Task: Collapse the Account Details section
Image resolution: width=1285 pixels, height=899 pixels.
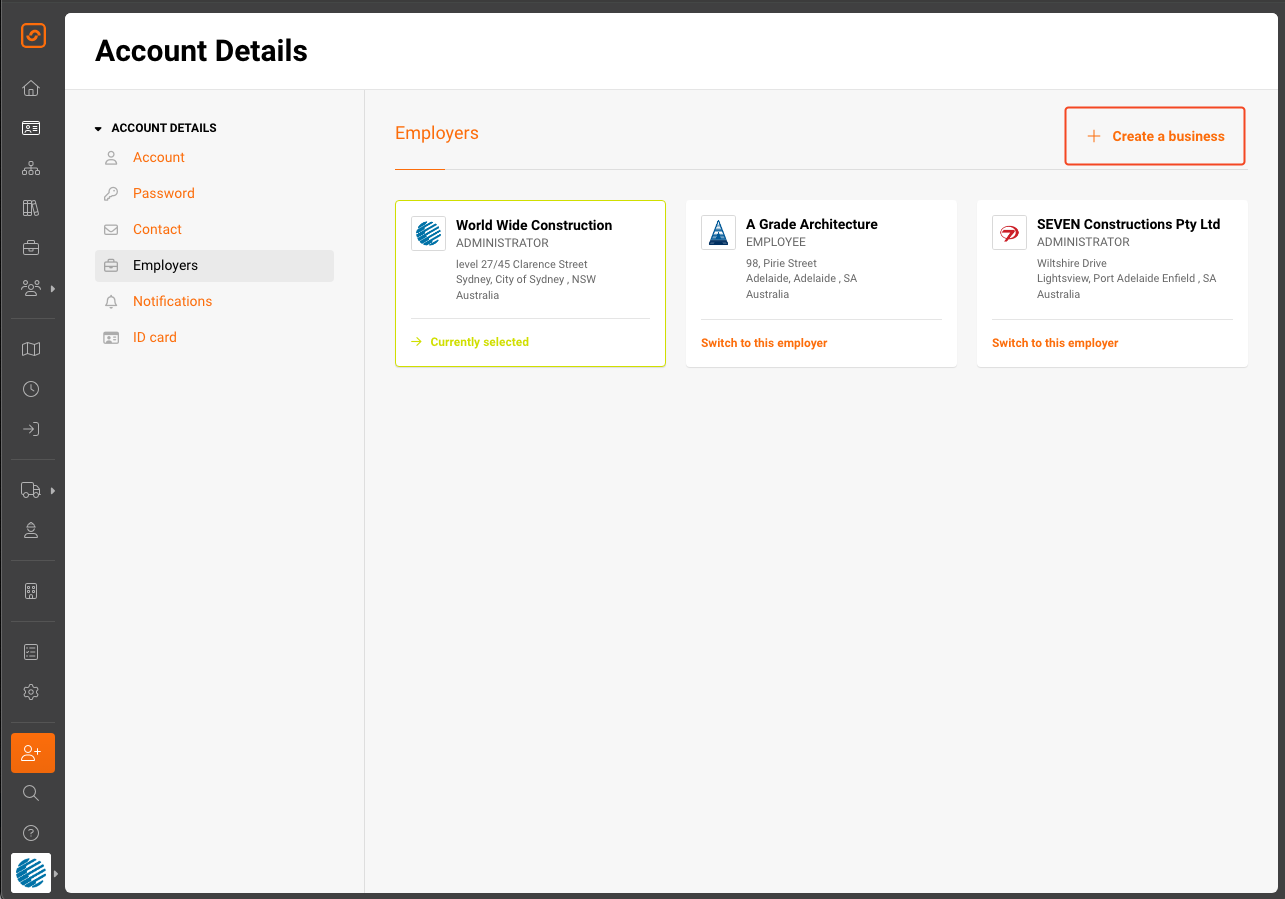Action: click(x=97, y=127)
